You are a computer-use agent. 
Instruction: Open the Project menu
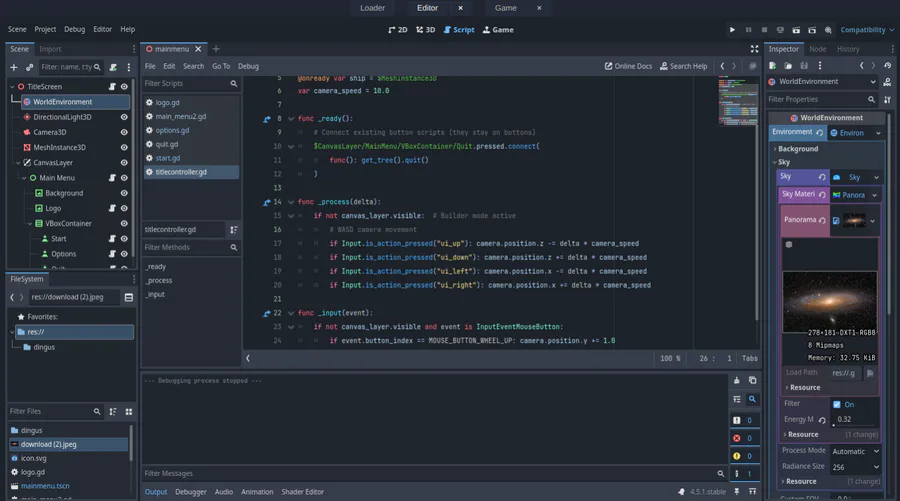tap(45, 29)
